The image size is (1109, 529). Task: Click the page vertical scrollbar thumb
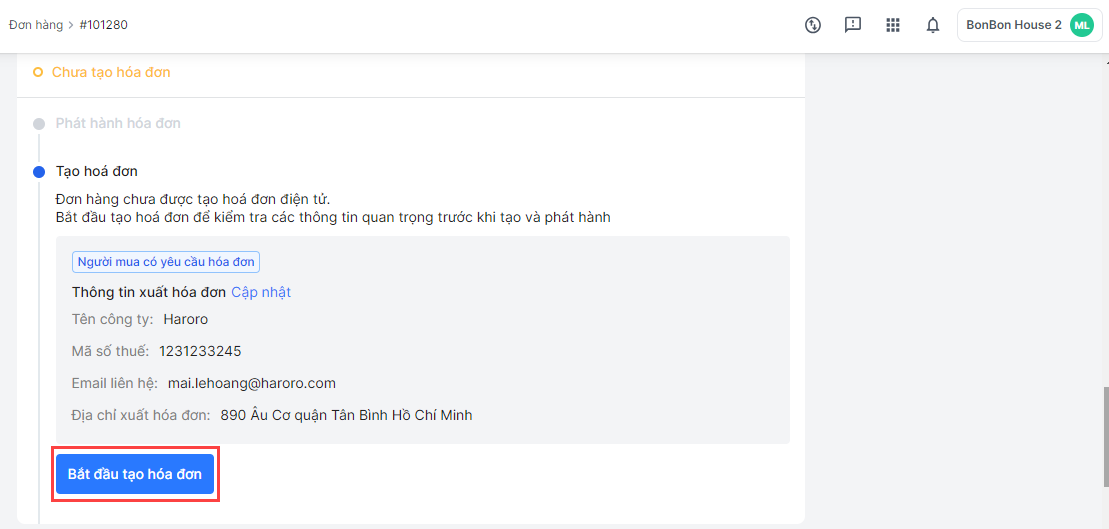[1106, 436]
